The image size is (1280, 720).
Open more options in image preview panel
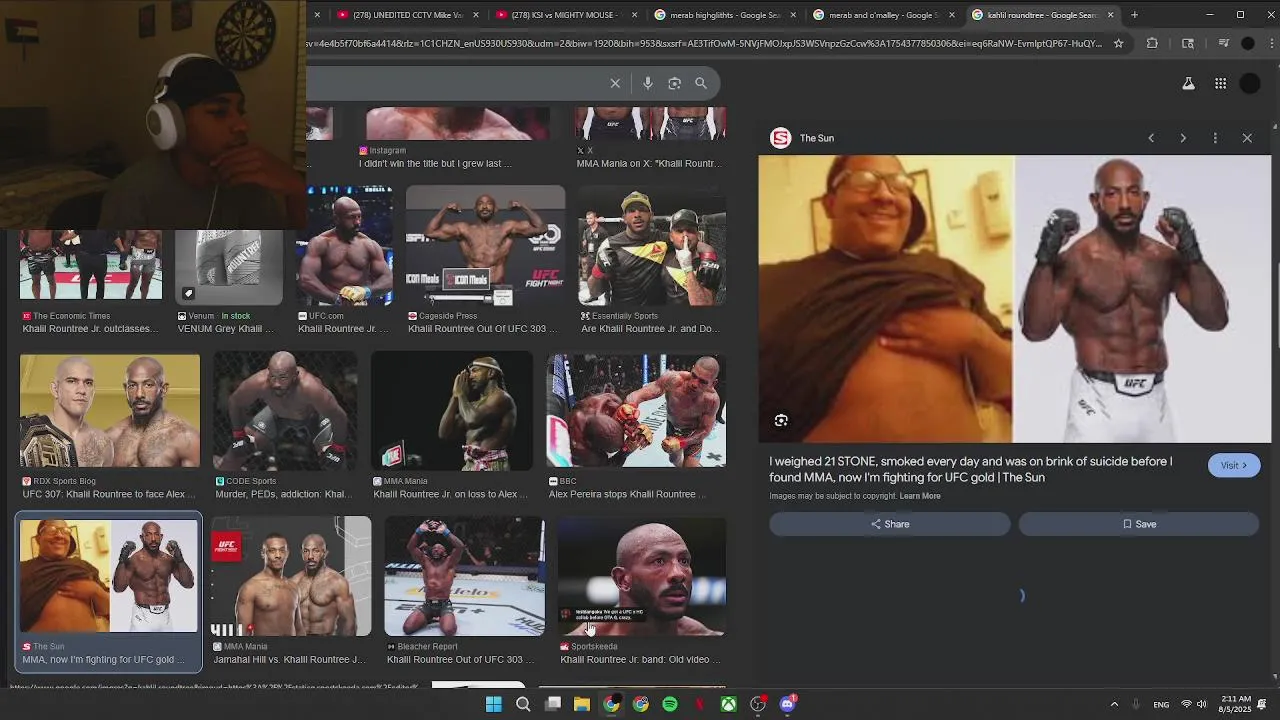[1215, 138]
